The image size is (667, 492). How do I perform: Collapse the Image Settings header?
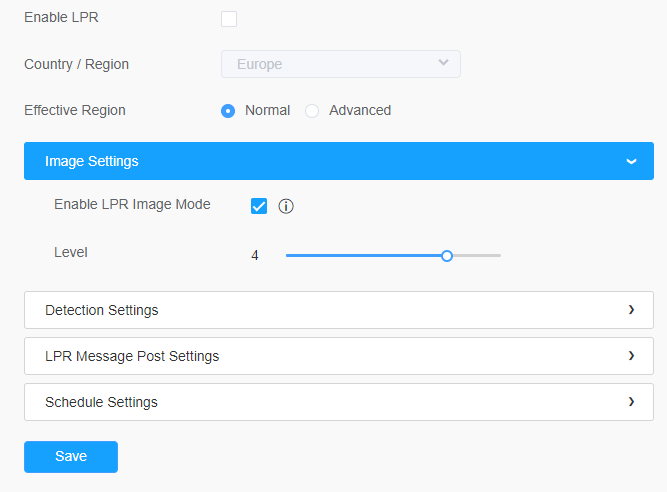coord(339,161)
